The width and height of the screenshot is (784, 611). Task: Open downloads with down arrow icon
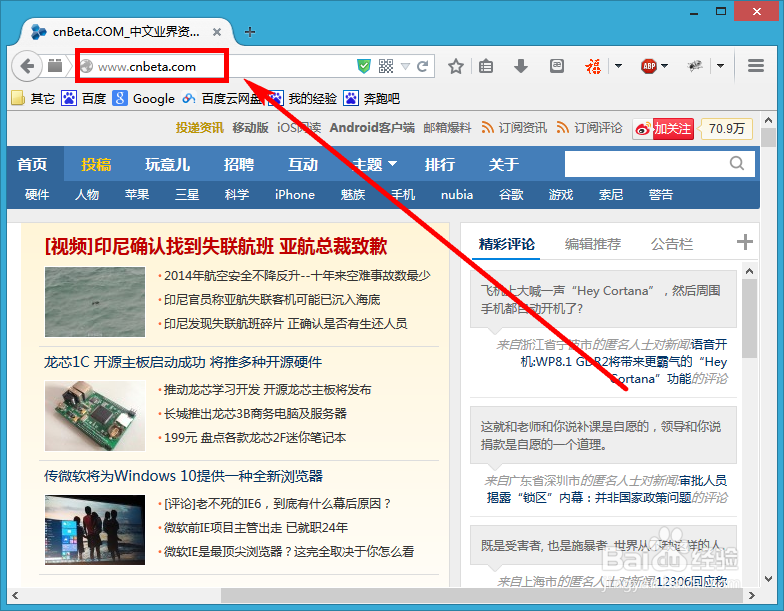click(x=520, y=66)
